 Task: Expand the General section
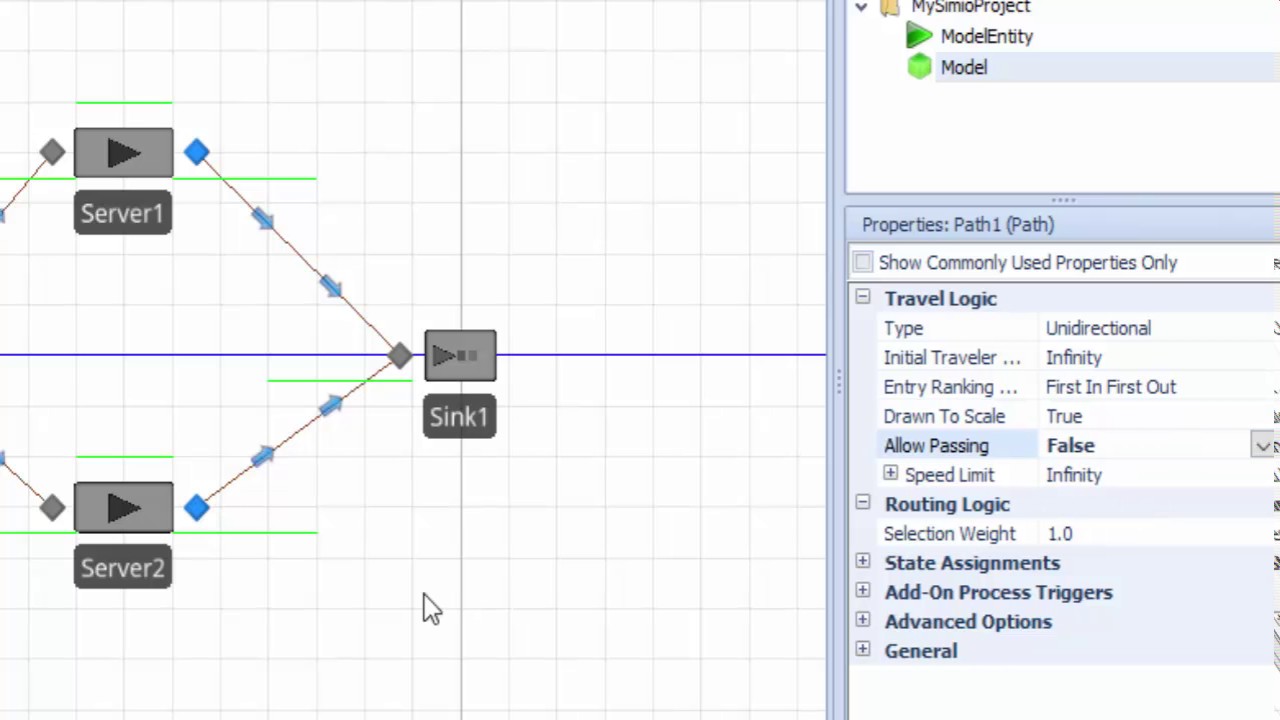(863, 650)
